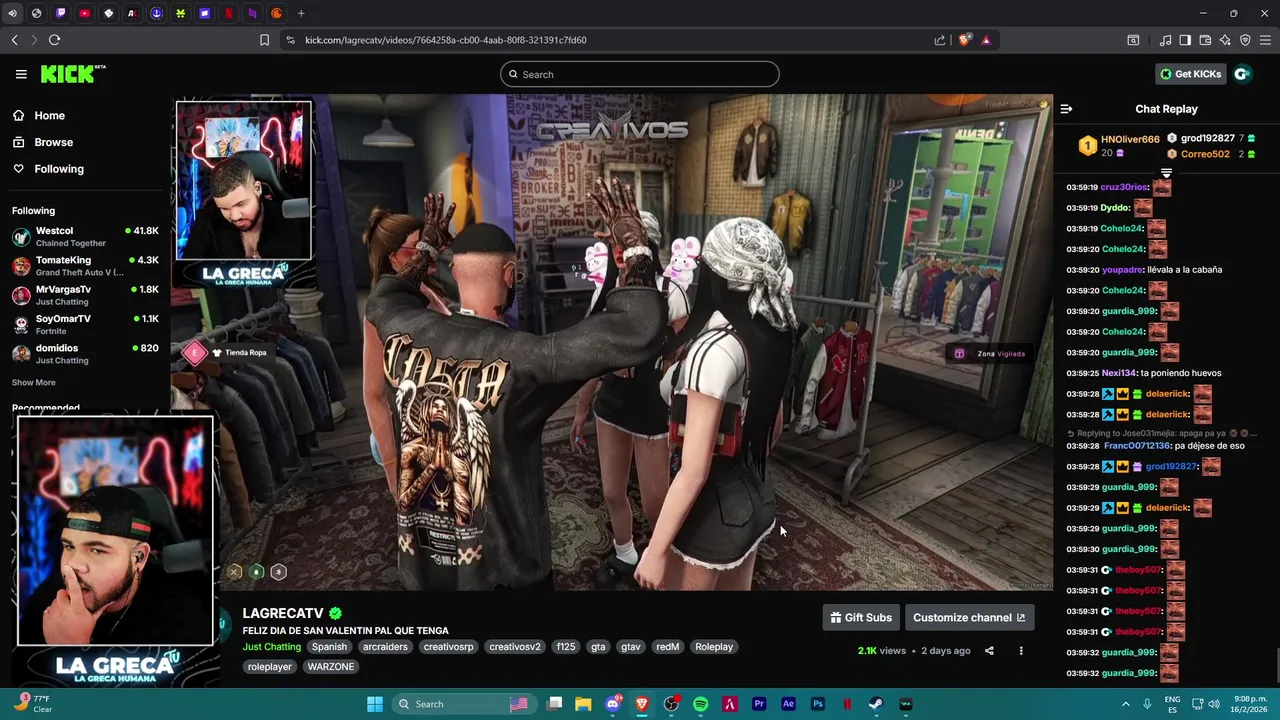This screenshot has height=720, width=1280.
Task: Open the Kick hamburger sidebar menu
Action: coord(21,74)
